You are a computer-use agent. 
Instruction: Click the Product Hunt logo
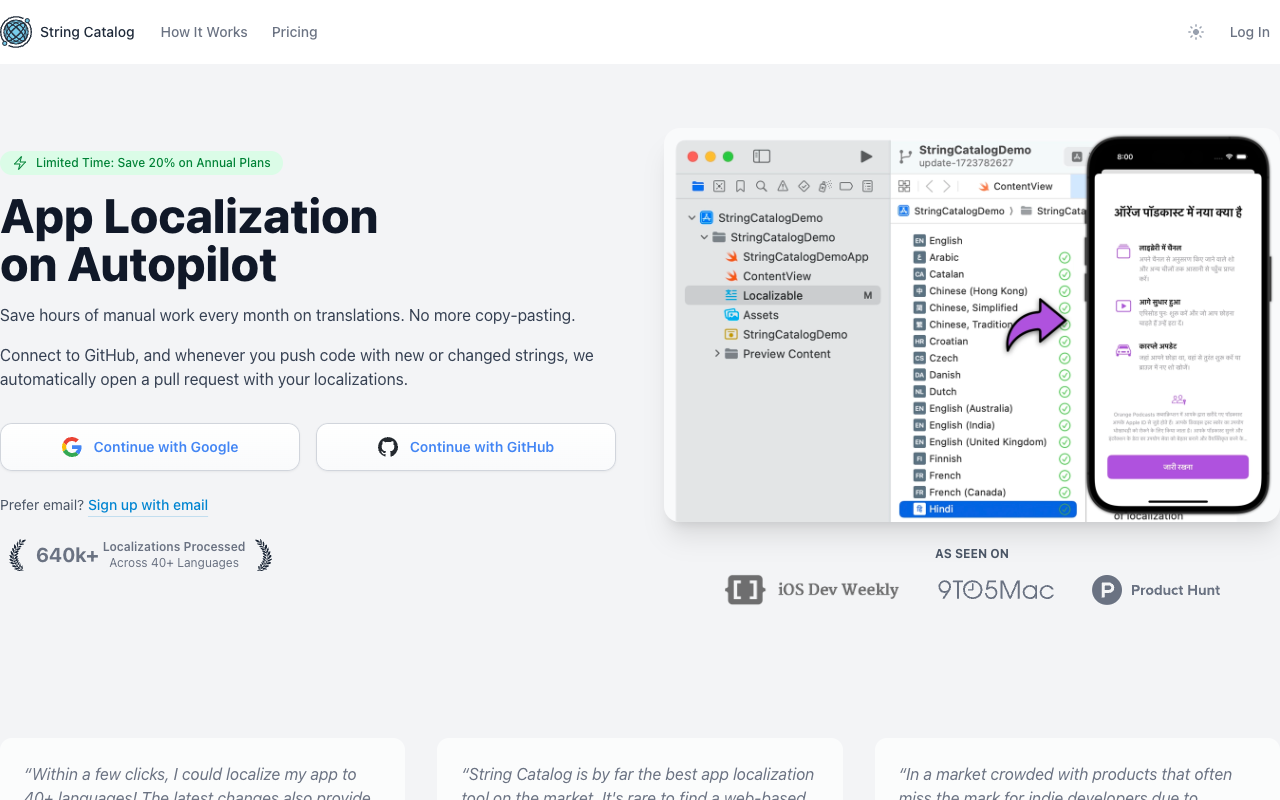pyautogui.click(x=1156, y=590)
